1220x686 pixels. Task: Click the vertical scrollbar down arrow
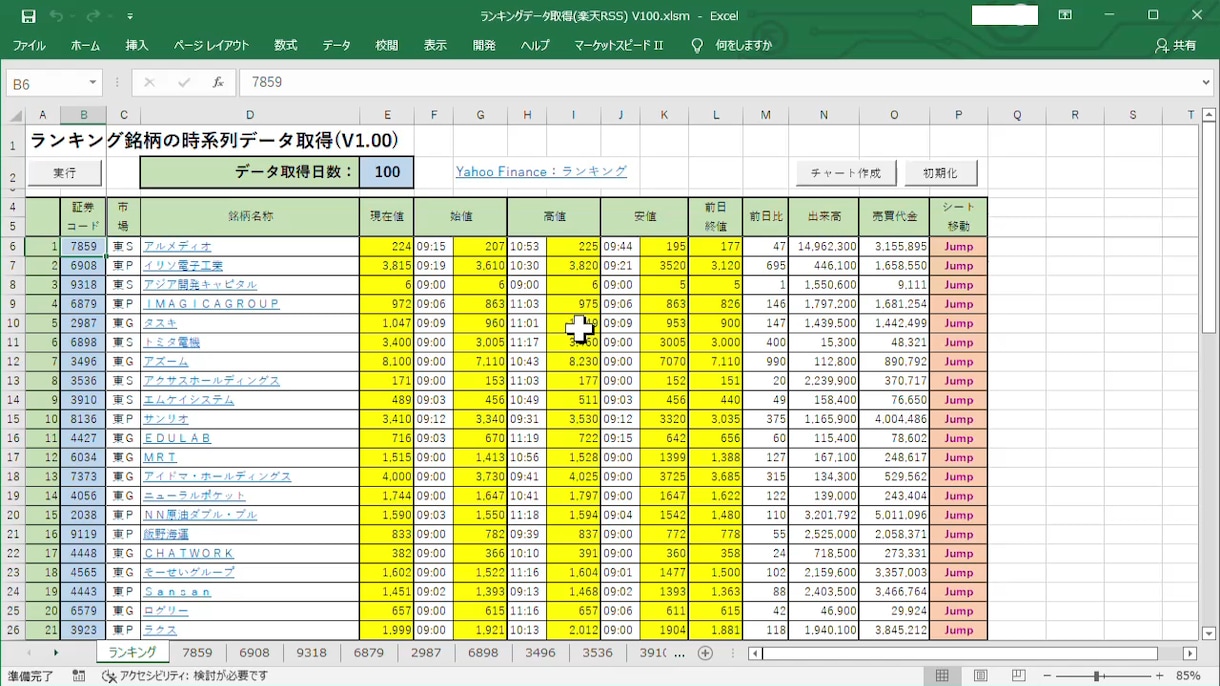pos(1208,633)
